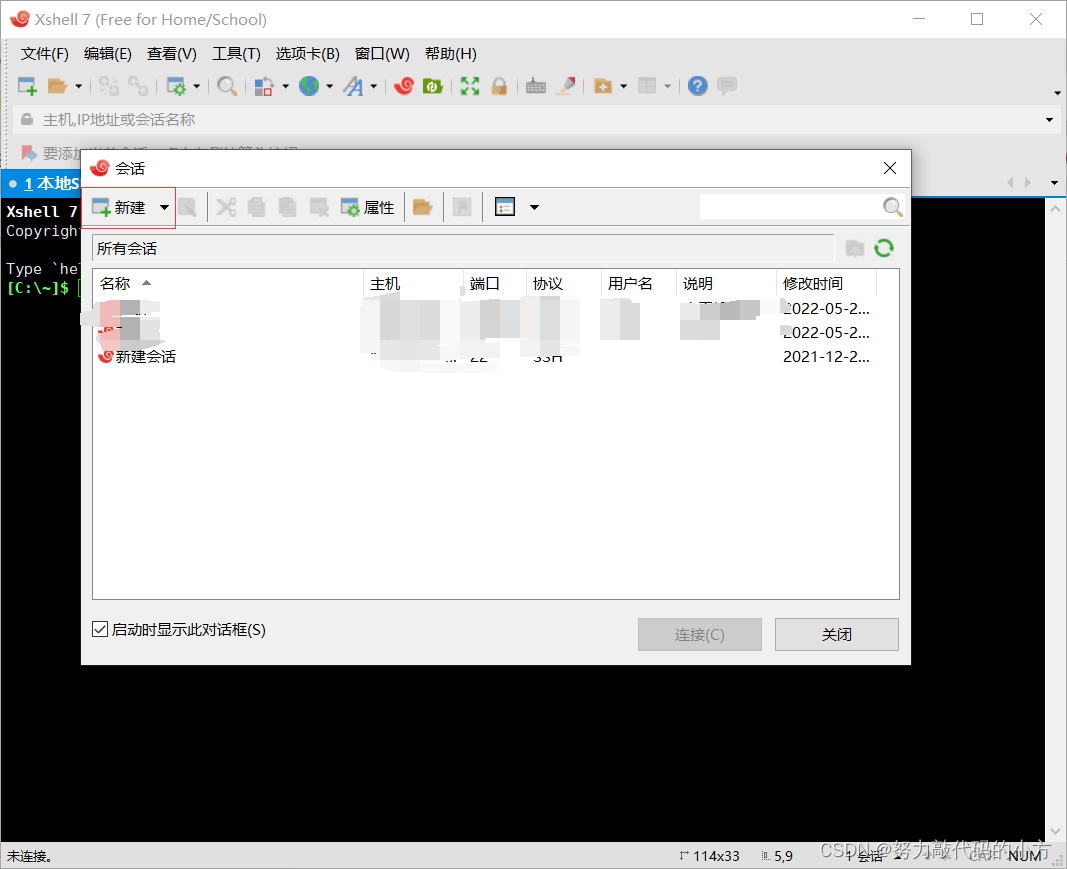This screenshot has width=1067, height=869.
Task: Sort by 修改时间 column header
Action: [826, 284]
